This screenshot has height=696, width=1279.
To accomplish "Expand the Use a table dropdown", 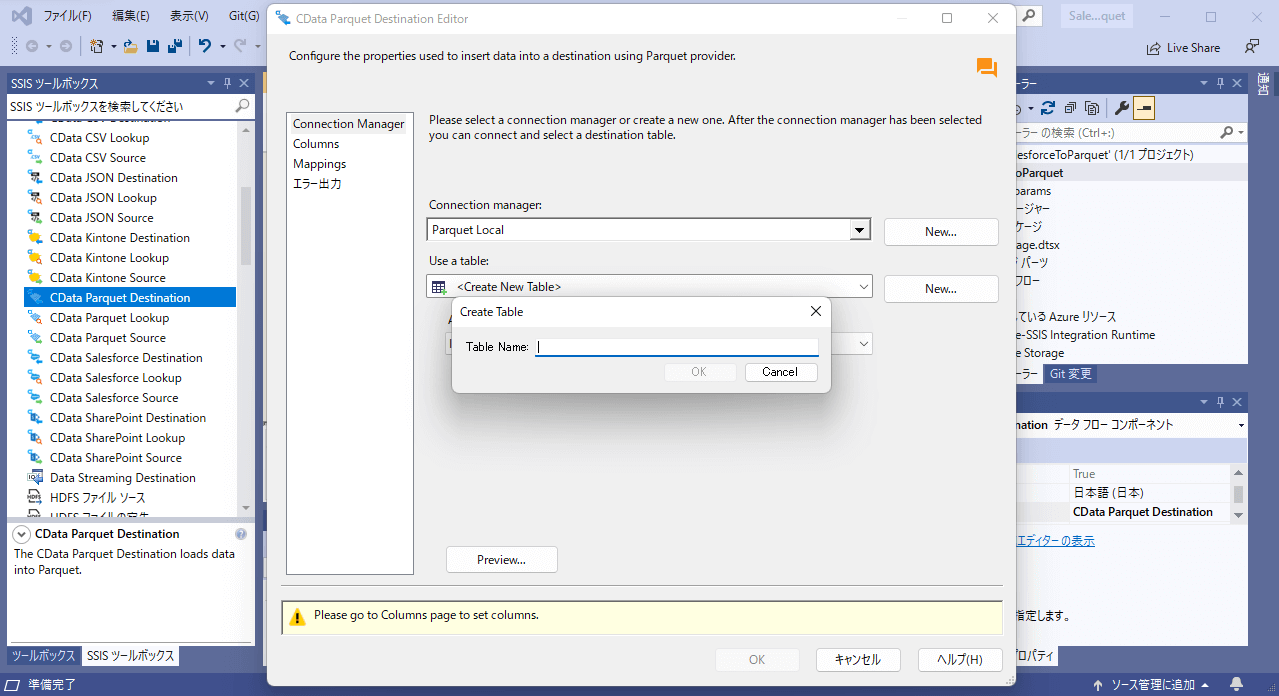I will 864,288.
